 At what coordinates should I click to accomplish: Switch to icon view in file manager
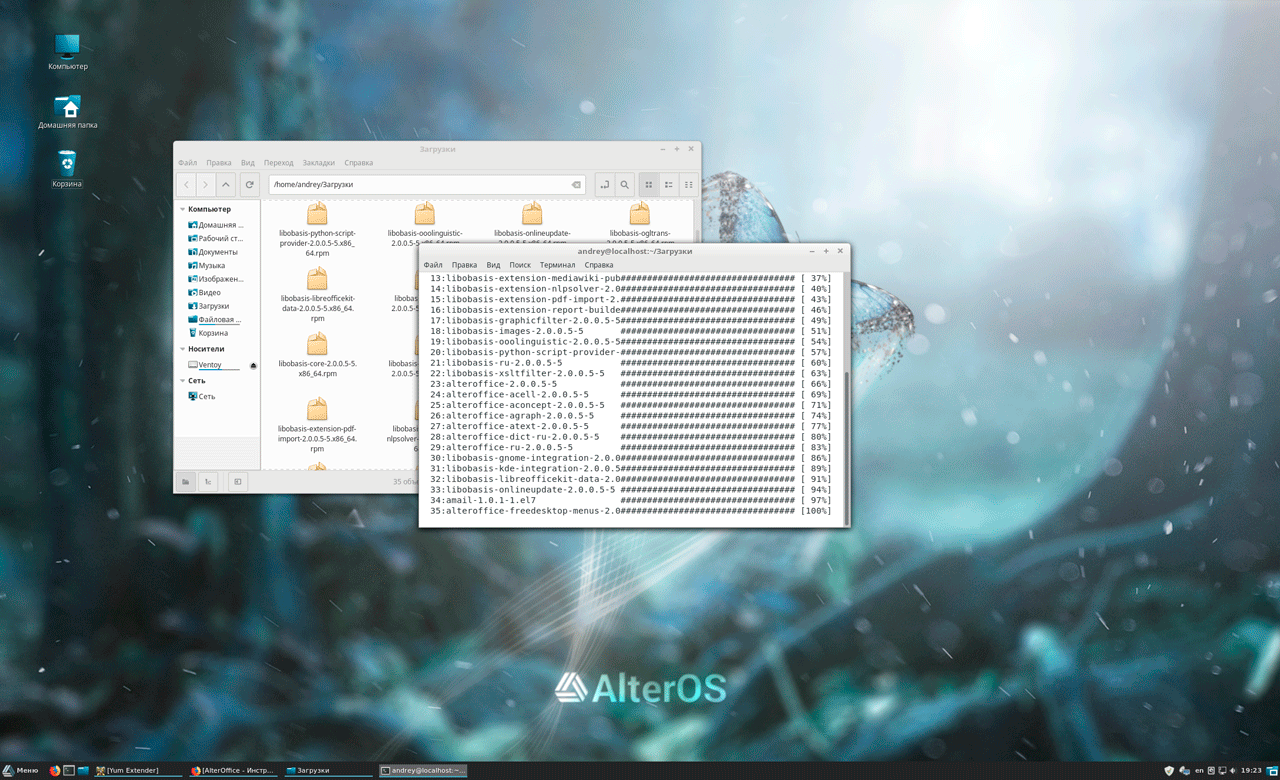[649, 185]
